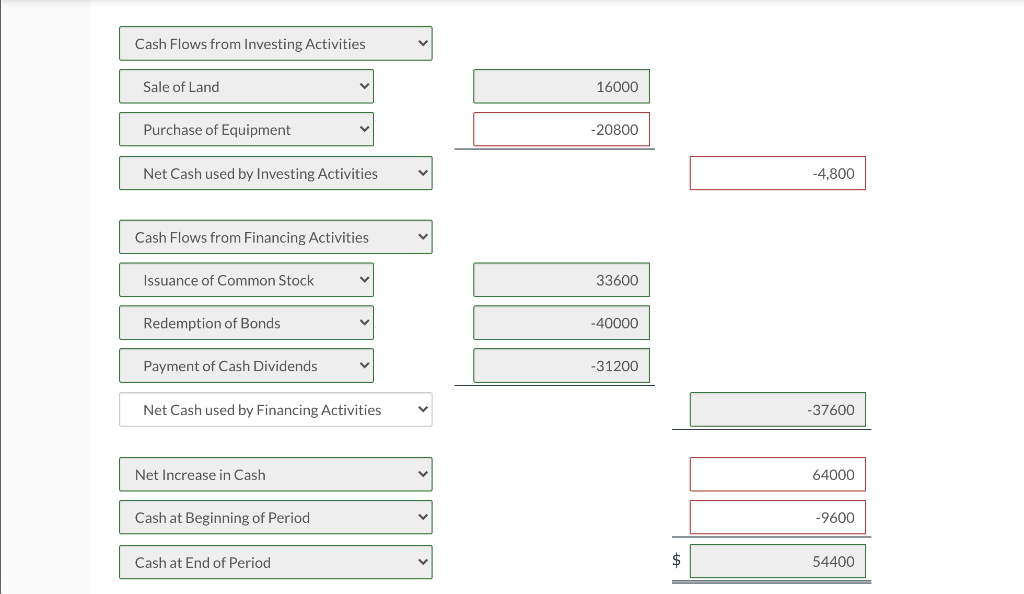Click the 54400 Cash at End field
Viewport: 1024px width, 594px height.
pyautogui.click(x=777, y=561)
